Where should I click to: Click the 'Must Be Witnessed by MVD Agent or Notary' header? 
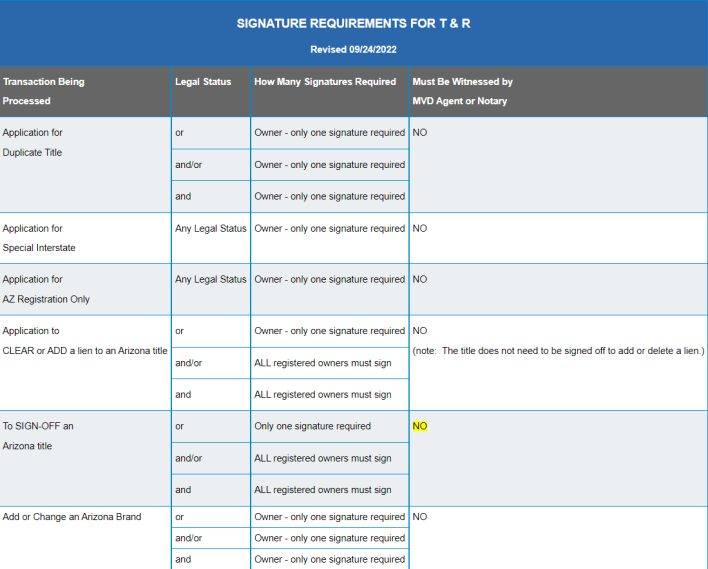click(x=559, y=92)
